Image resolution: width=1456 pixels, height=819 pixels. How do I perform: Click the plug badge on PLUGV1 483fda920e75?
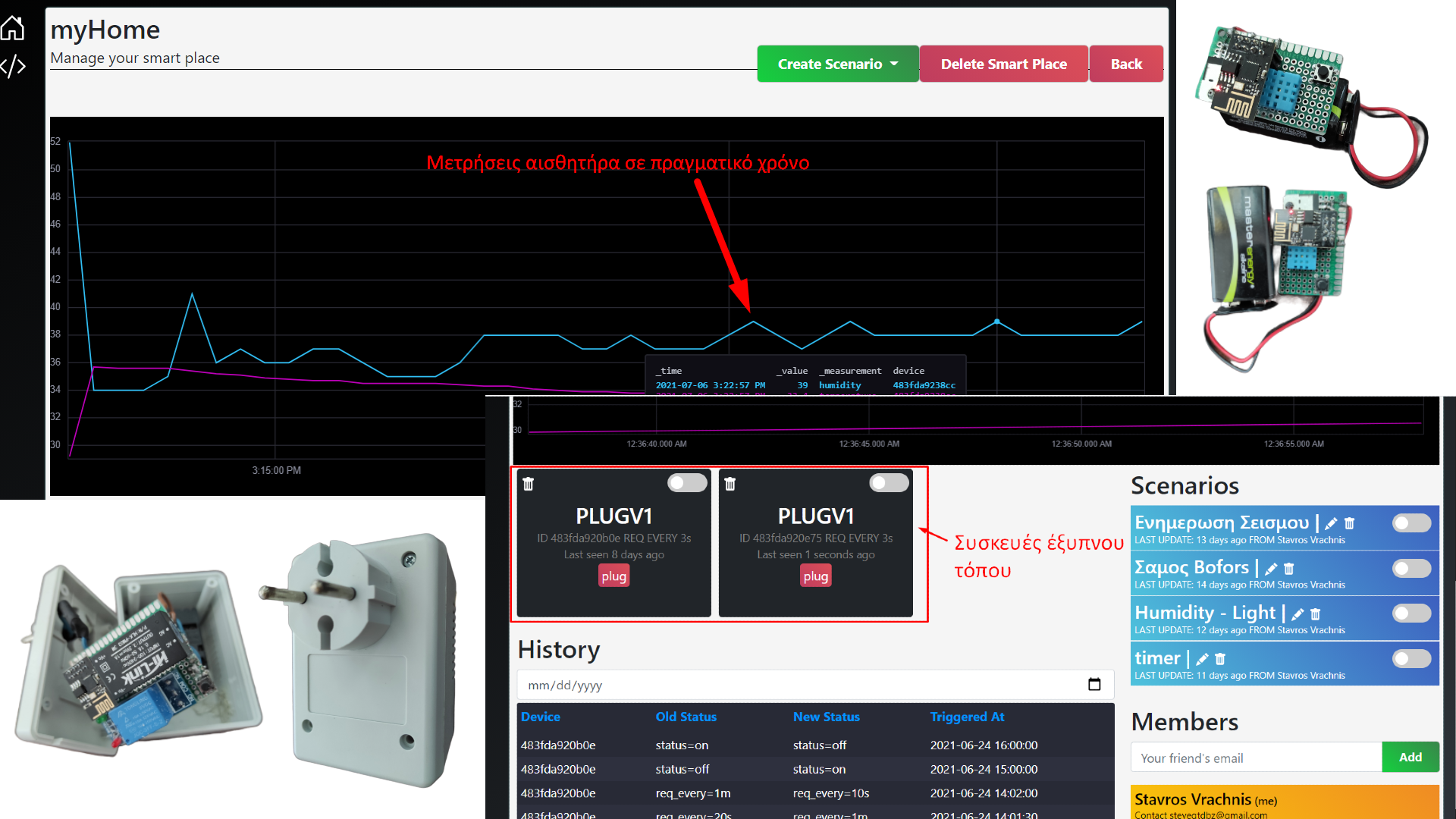coord(815,576)
